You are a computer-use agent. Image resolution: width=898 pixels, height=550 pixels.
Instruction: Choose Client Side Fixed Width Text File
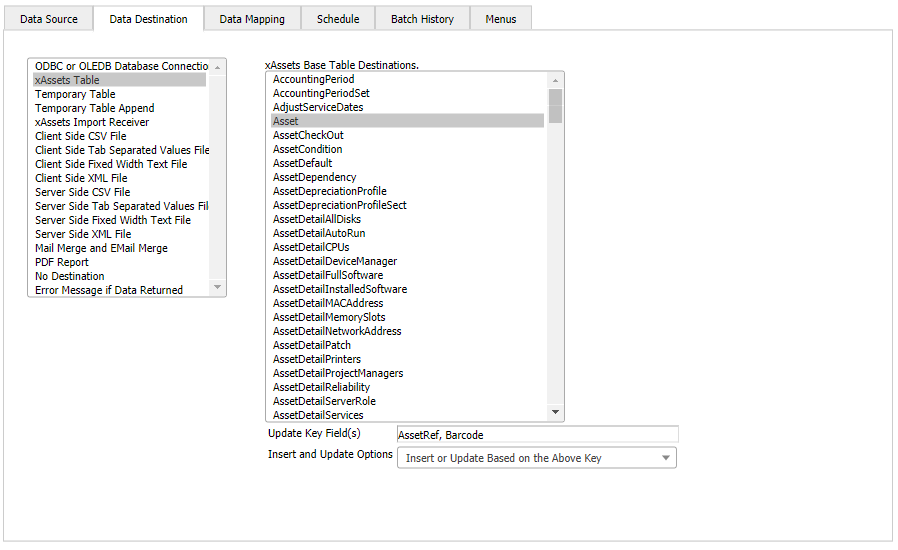(120, 164)
